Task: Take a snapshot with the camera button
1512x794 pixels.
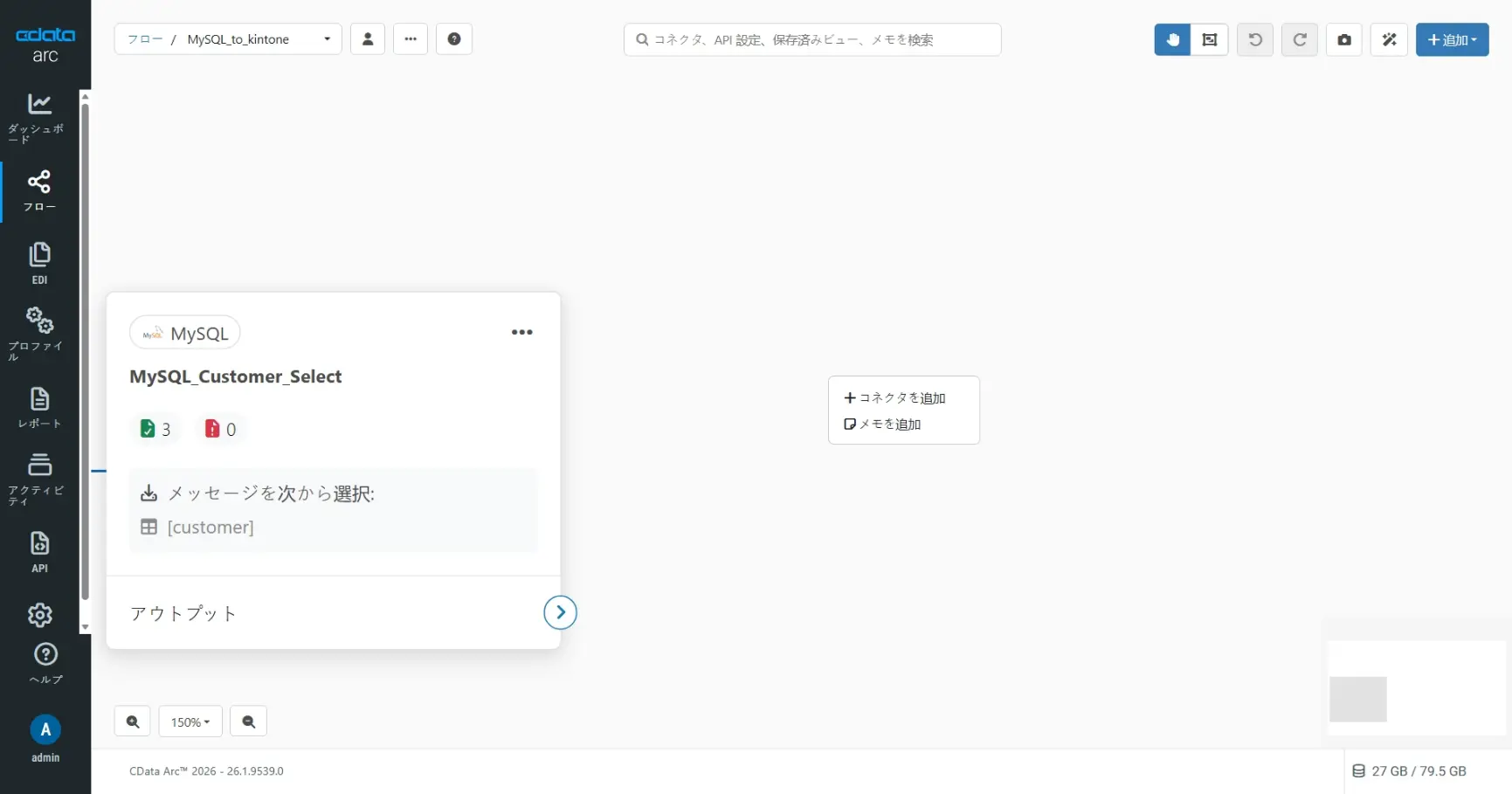Action: (1344, 39)
